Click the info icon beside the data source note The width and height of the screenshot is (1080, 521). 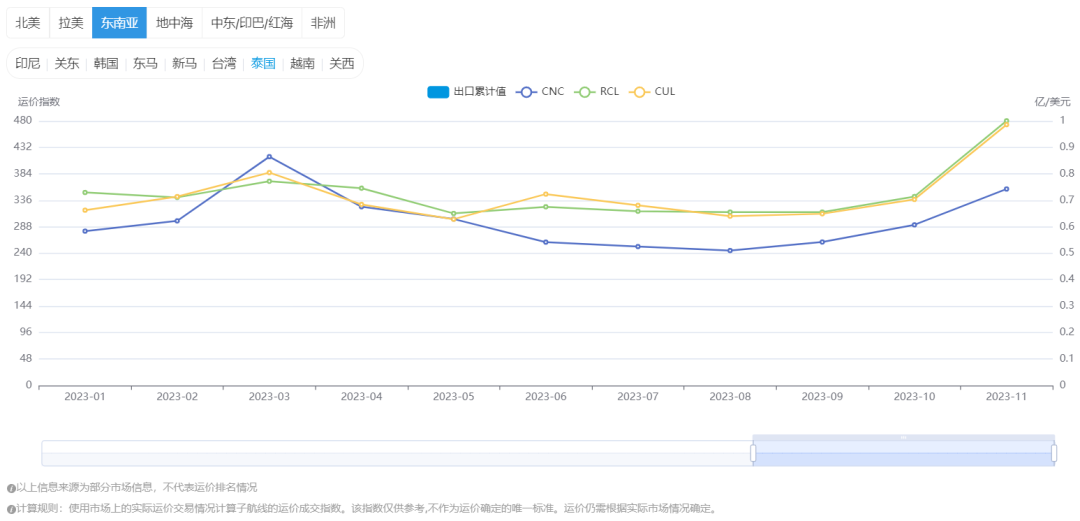(x=10, y=488)
